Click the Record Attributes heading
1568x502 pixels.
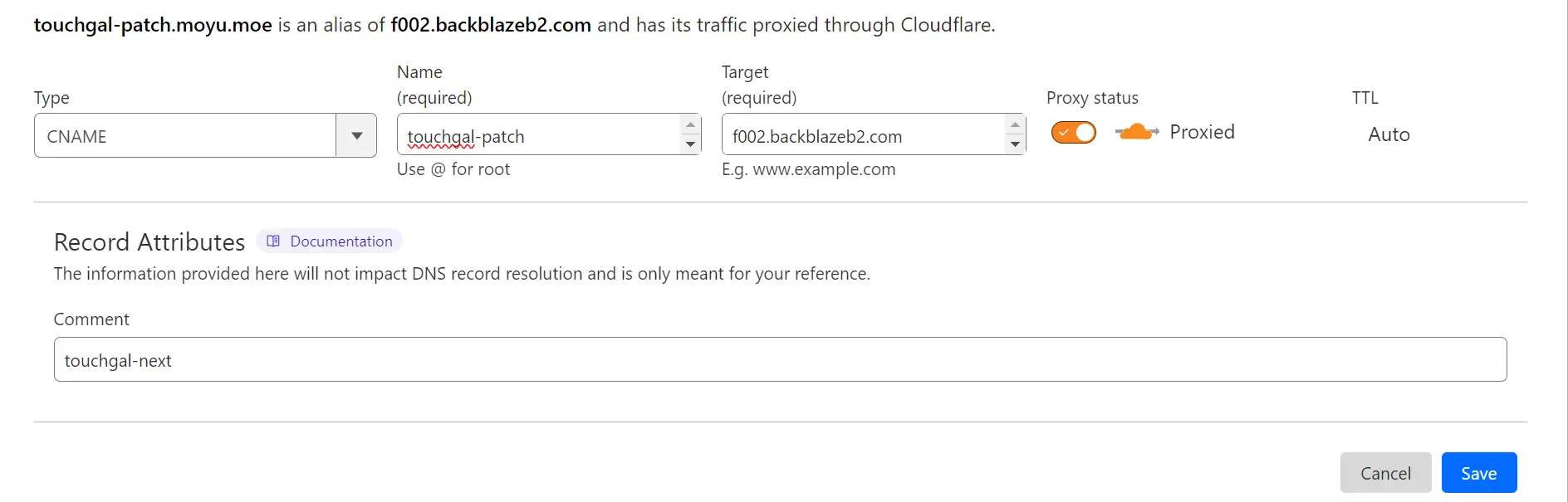point(149,242)
